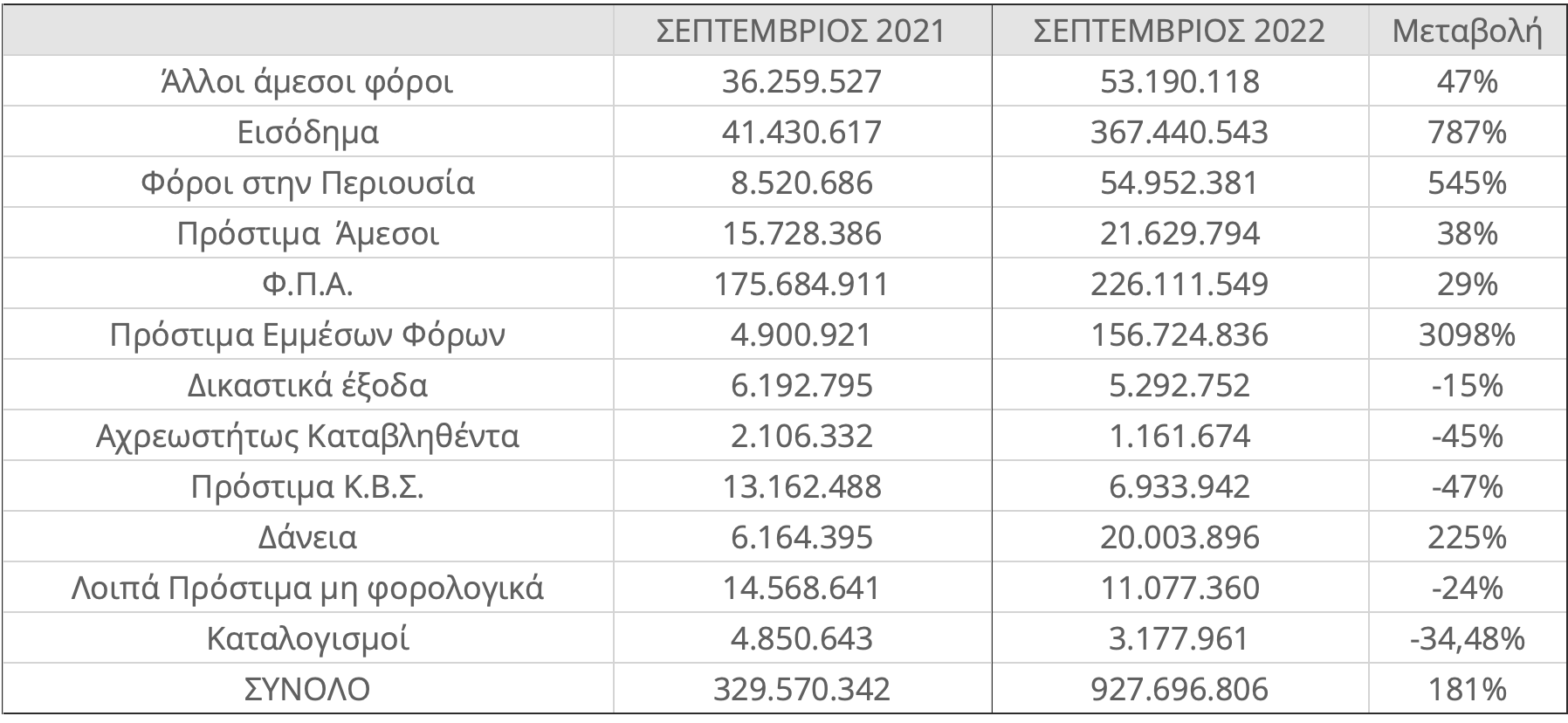The image size is (1568, 723).
Task: Select the Καταλογισμοί row label
Action: [x=307, y=638]
